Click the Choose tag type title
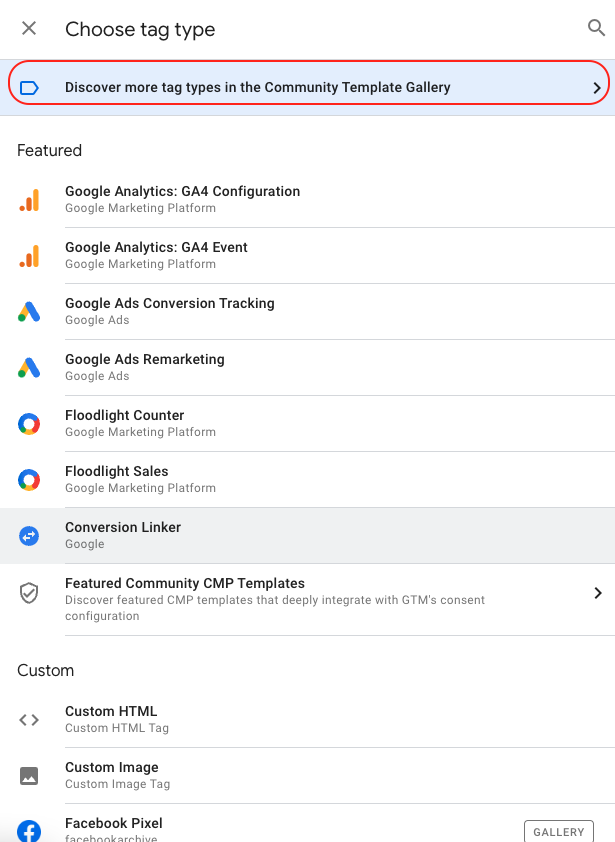 [140, 30]
